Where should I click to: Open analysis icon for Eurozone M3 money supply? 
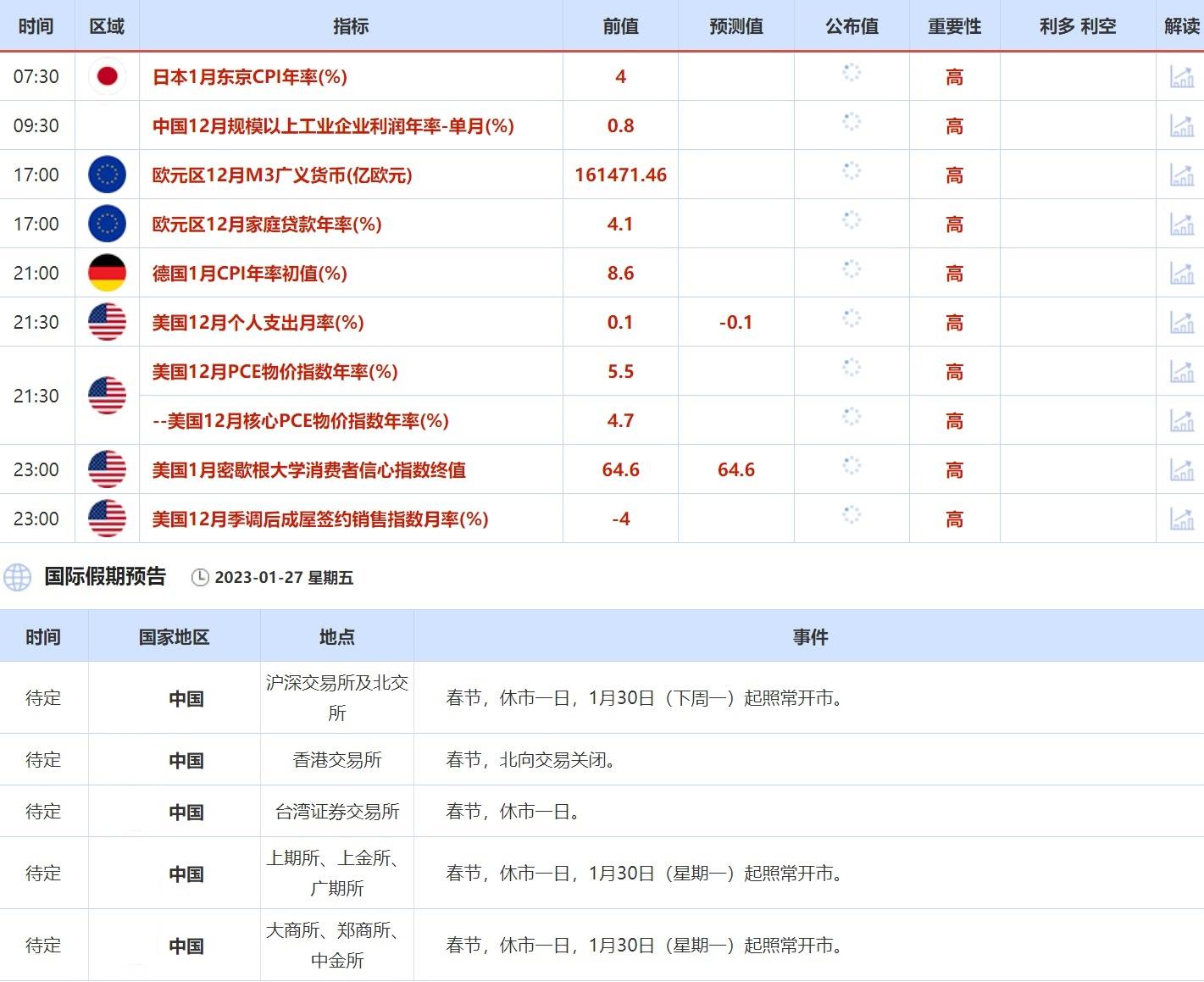1181,175
